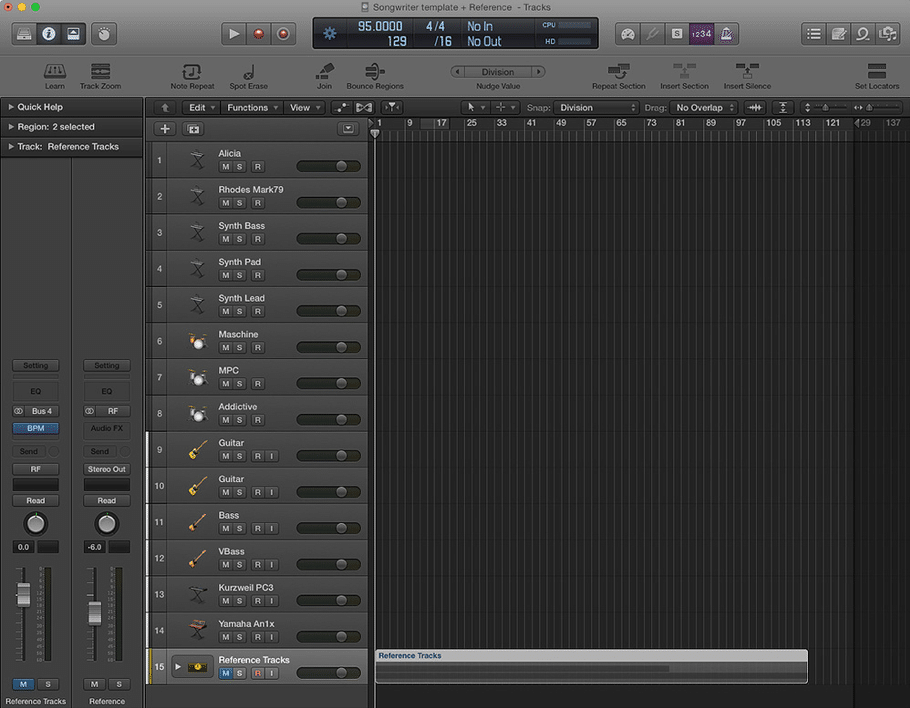Record-enable the Synth Bass track
The height and width of the screenshot is (708, 910).
[x=258, y=239]
